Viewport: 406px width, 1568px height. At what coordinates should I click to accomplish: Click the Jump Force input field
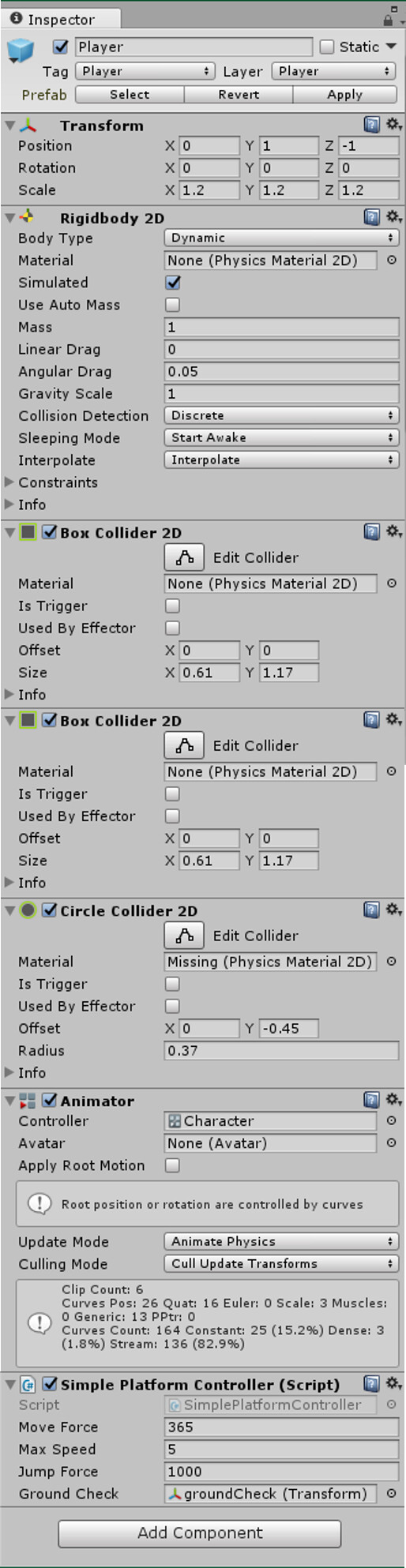pyautogui.click(x=281, y=1472)
